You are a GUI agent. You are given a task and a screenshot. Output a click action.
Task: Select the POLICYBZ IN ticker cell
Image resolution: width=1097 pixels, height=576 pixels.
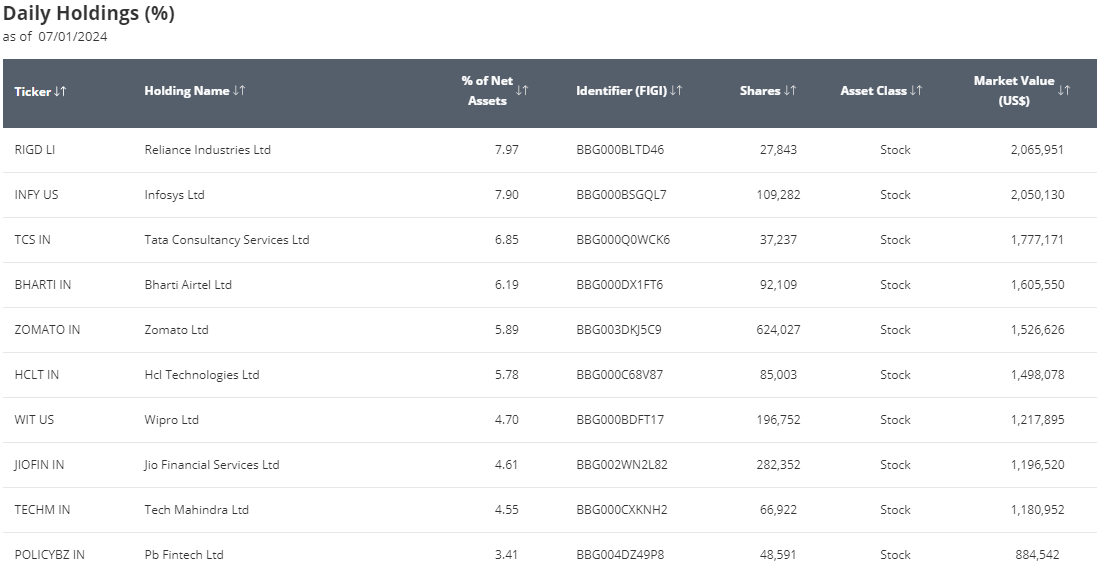(49, 555)
